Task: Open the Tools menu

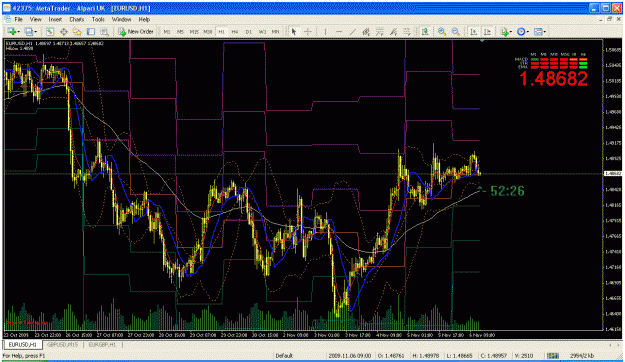Action: tap(98, 19)
